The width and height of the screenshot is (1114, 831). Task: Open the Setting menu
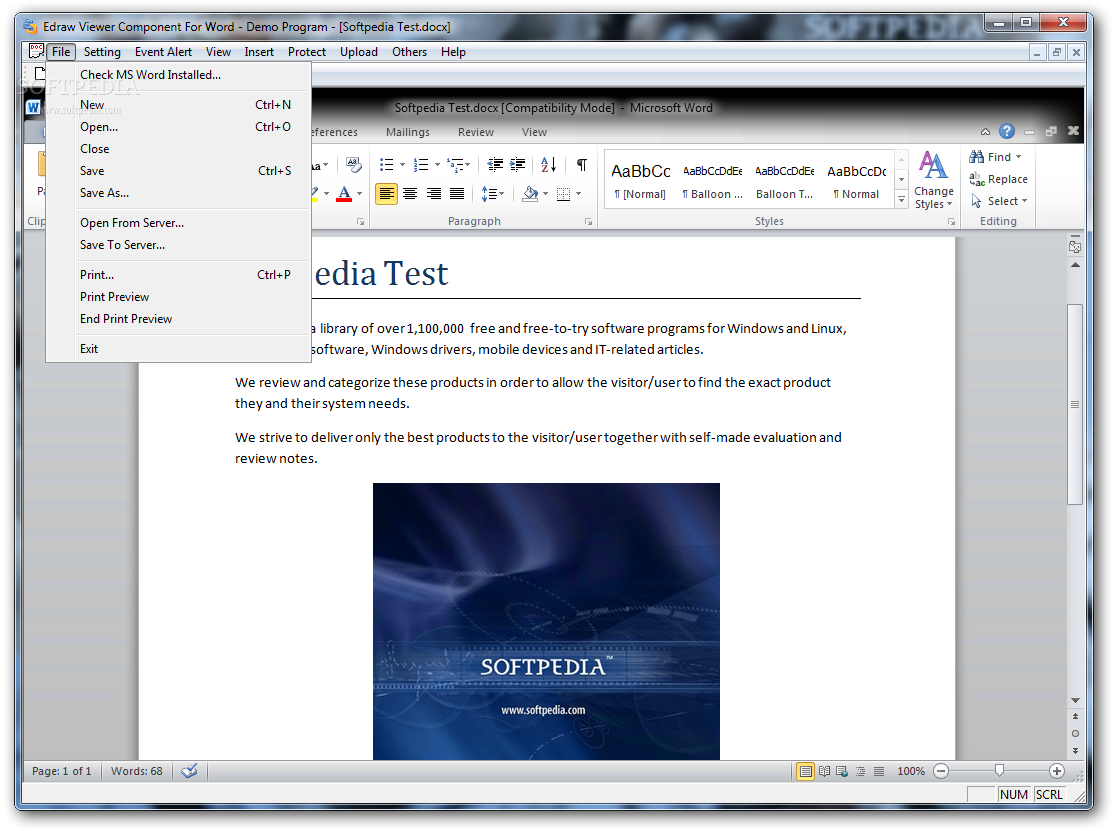(x=102, y=52)
